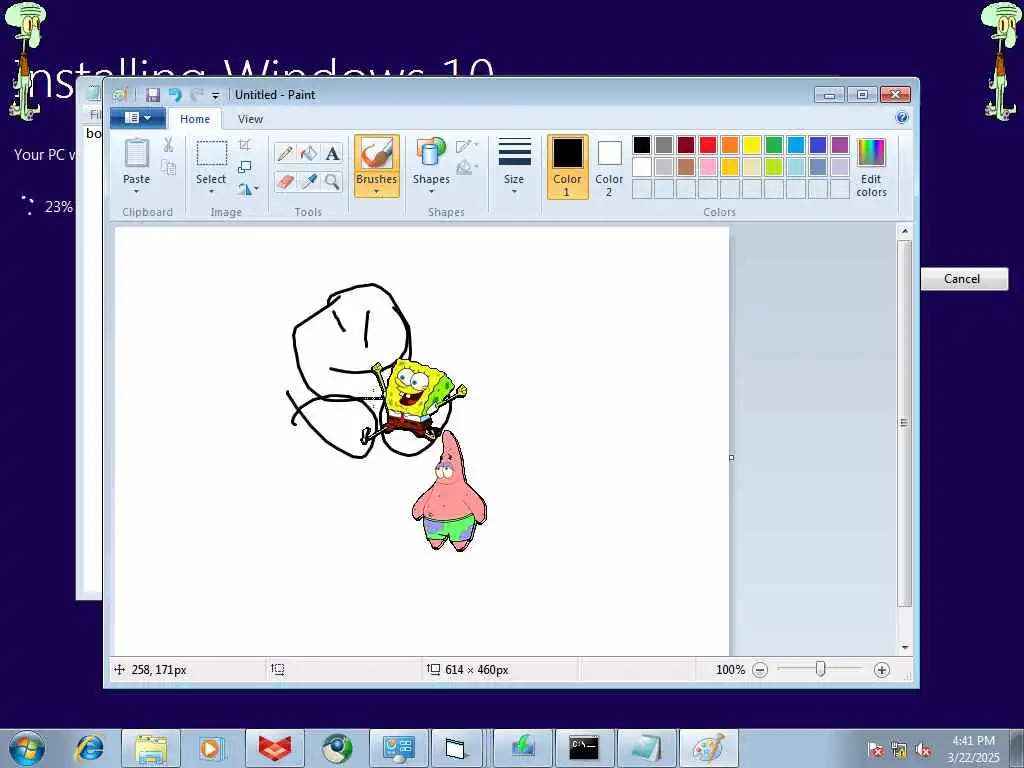Choose the Fill with color bucket tool
The height and width of the screenshot is (768, 1024).
pyautogui.click(x=308, y=153)
